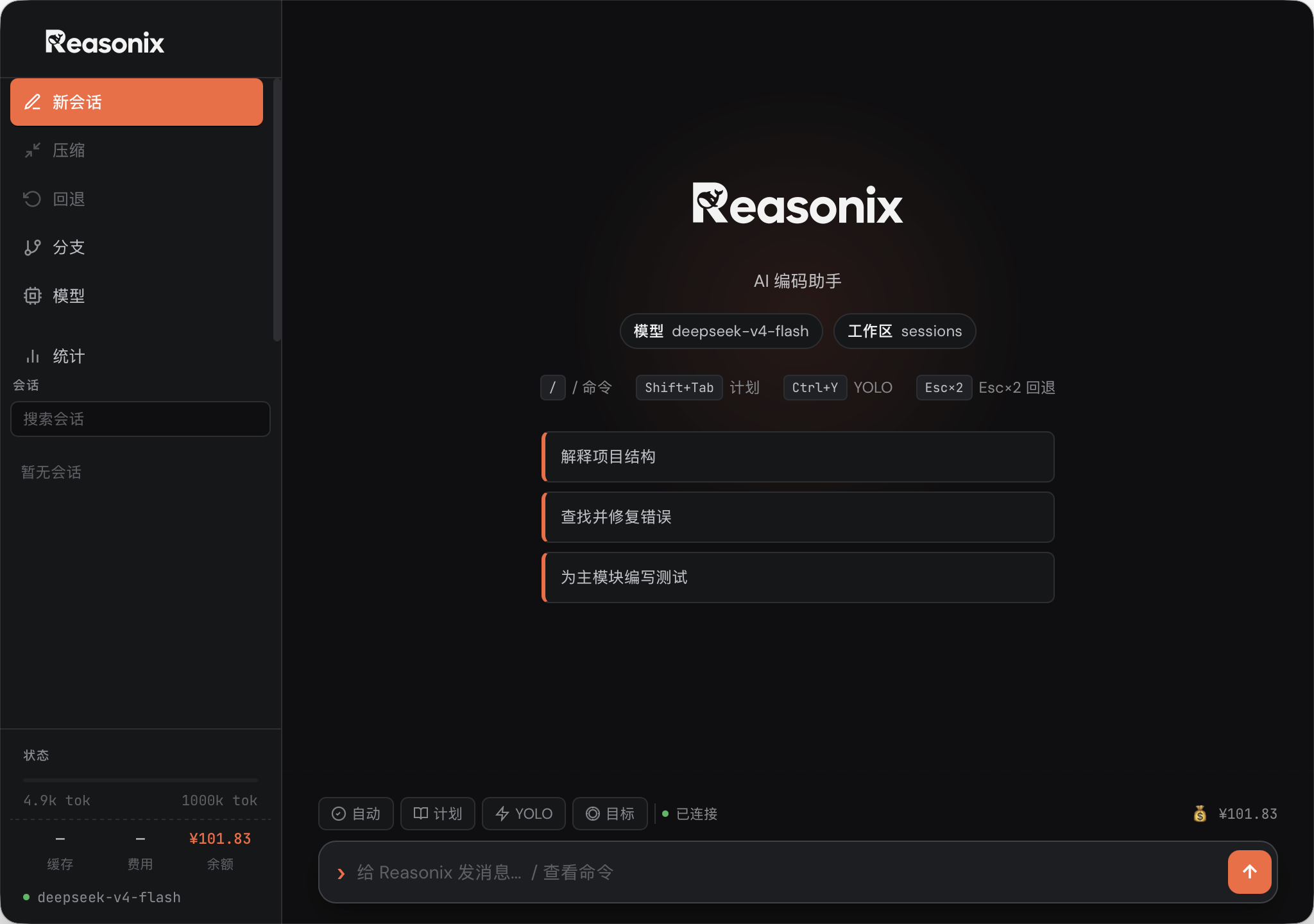Click the 回退 rewind arrow icon
The width and height of the screenshot is (1314, 924).
(x=33, y=199)
